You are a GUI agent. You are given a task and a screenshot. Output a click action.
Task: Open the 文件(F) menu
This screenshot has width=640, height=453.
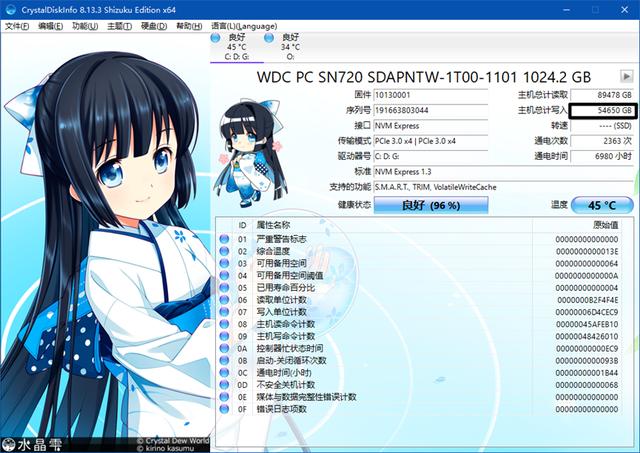coord(17,27)
